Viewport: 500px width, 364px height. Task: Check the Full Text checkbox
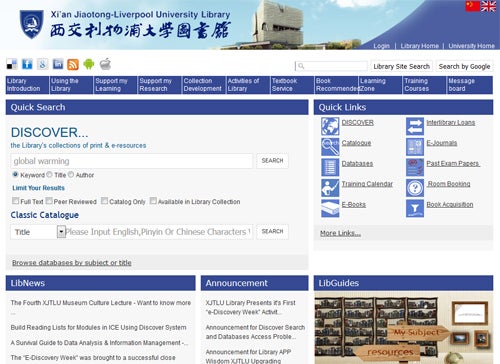click(x=15, y=201)
